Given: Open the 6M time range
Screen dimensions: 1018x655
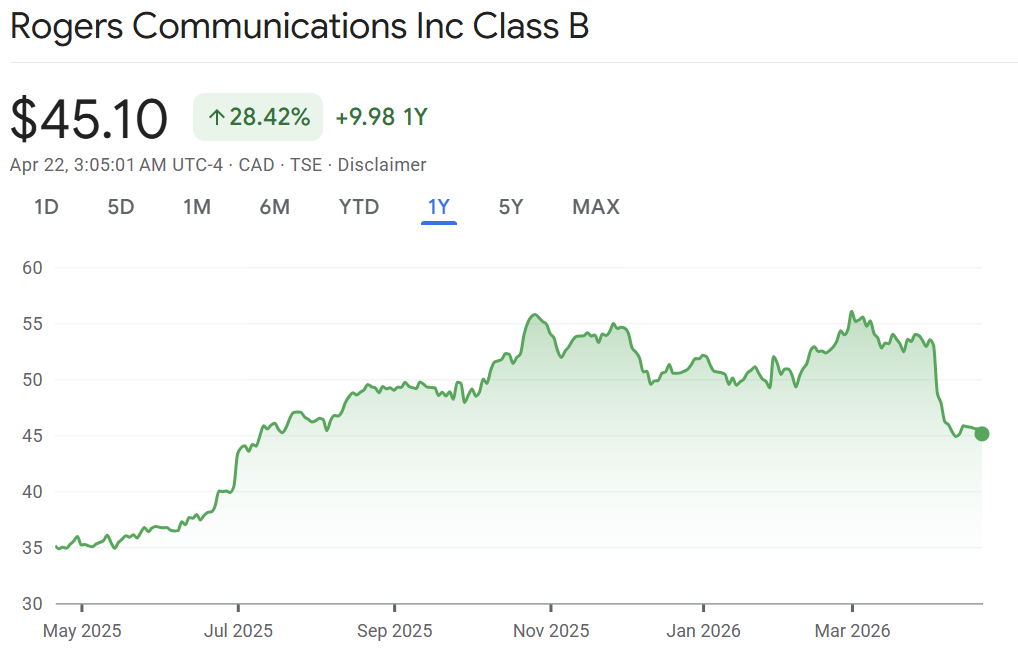Looking at the screenshot, I should 274,207.
